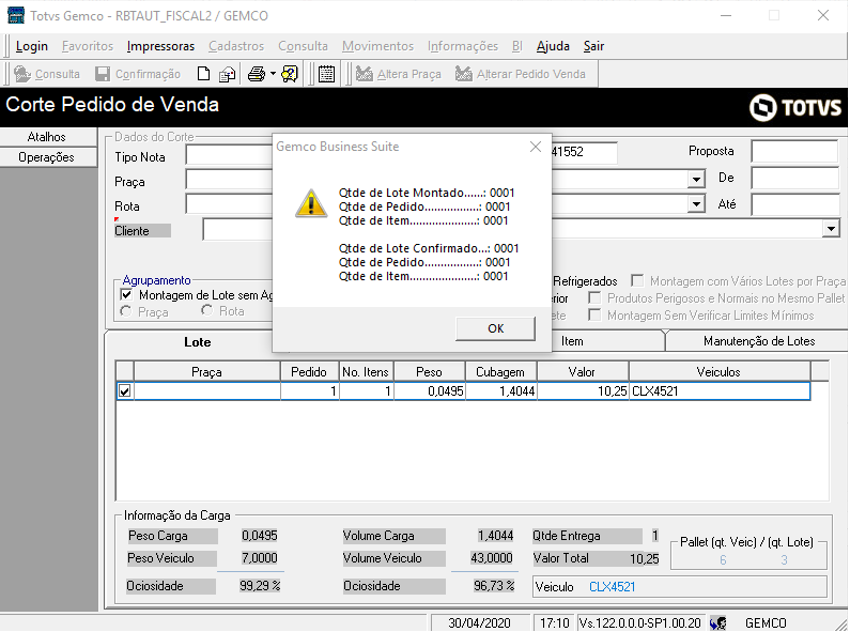Viewport: 848px width, 631px height.
Task: Toggle Montagem Sem Verificar Limites Mínimos
Action: (x=594, y=315)
